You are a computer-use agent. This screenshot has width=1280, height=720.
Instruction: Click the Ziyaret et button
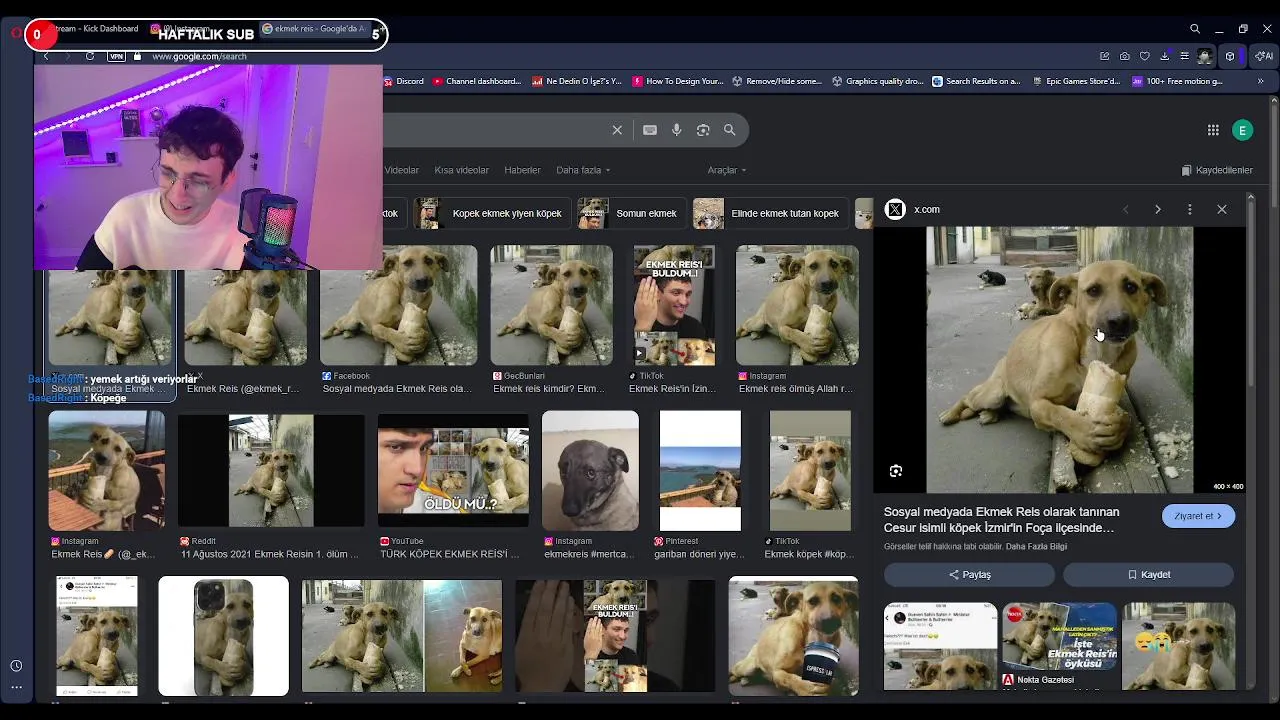[1198, 516]
